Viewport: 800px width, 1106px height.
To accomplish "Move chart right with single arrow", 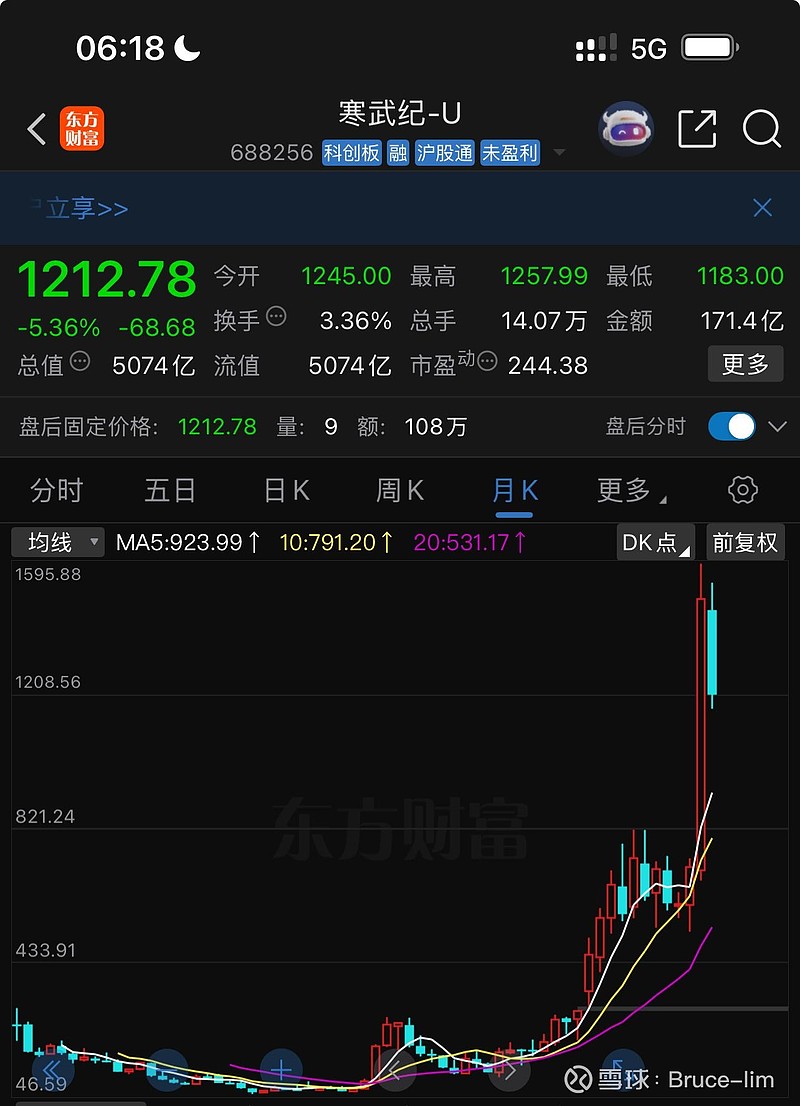I will (509, 1070).
